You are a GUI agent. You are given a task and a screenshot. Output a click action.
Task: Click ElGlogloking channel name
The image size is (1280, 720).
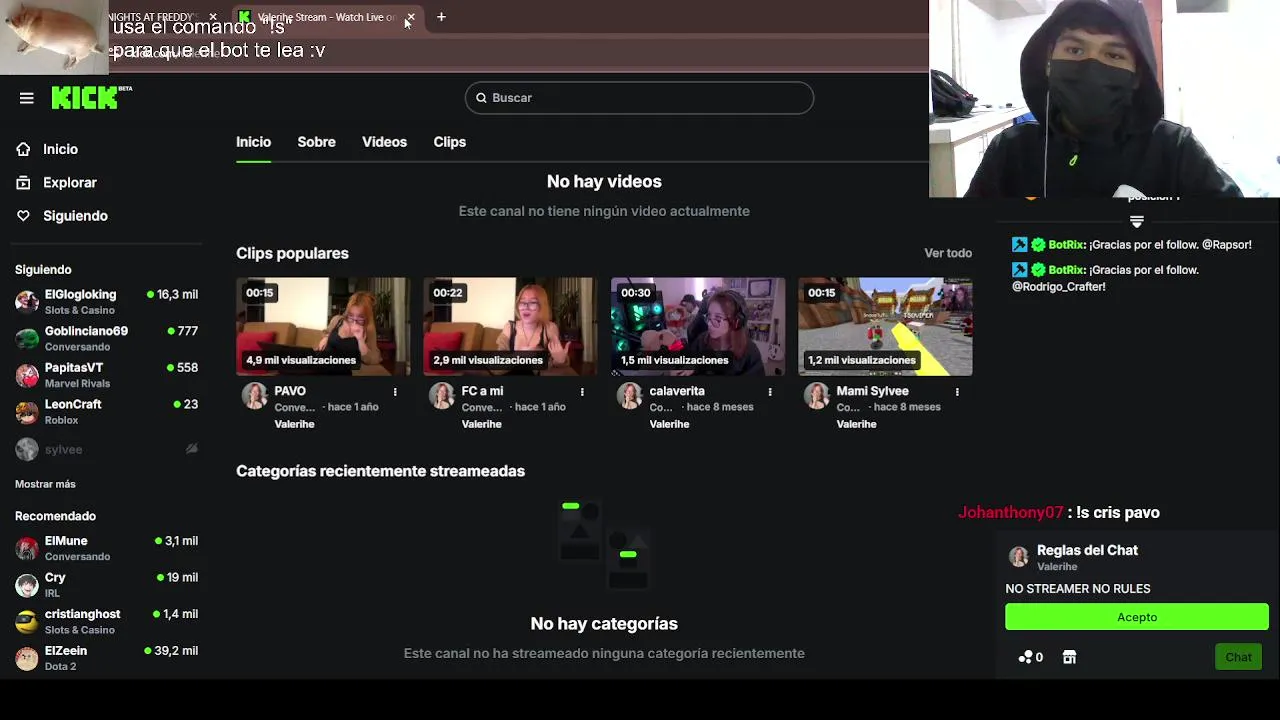pos(80,295)
